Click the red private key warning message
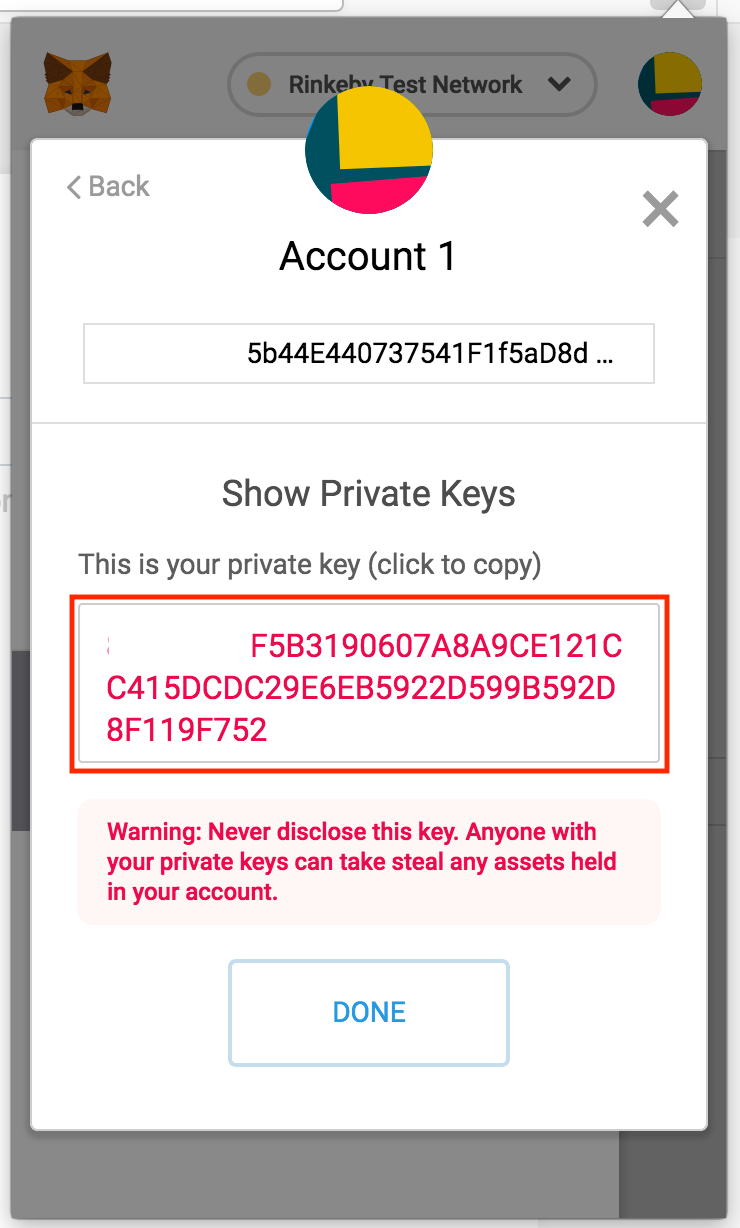 (x=369, y=862)
